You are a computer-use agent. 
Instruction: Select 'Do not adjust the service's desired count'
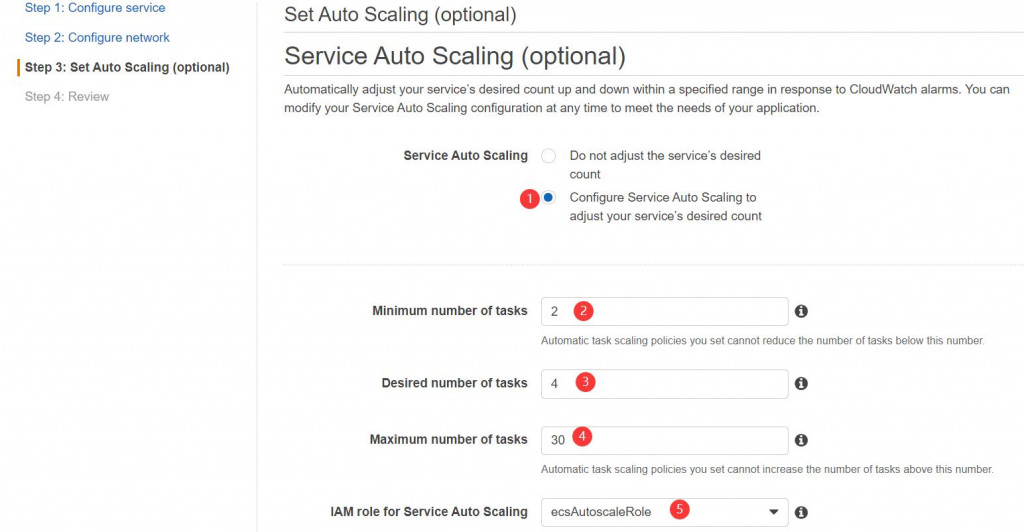pos(548,156)
